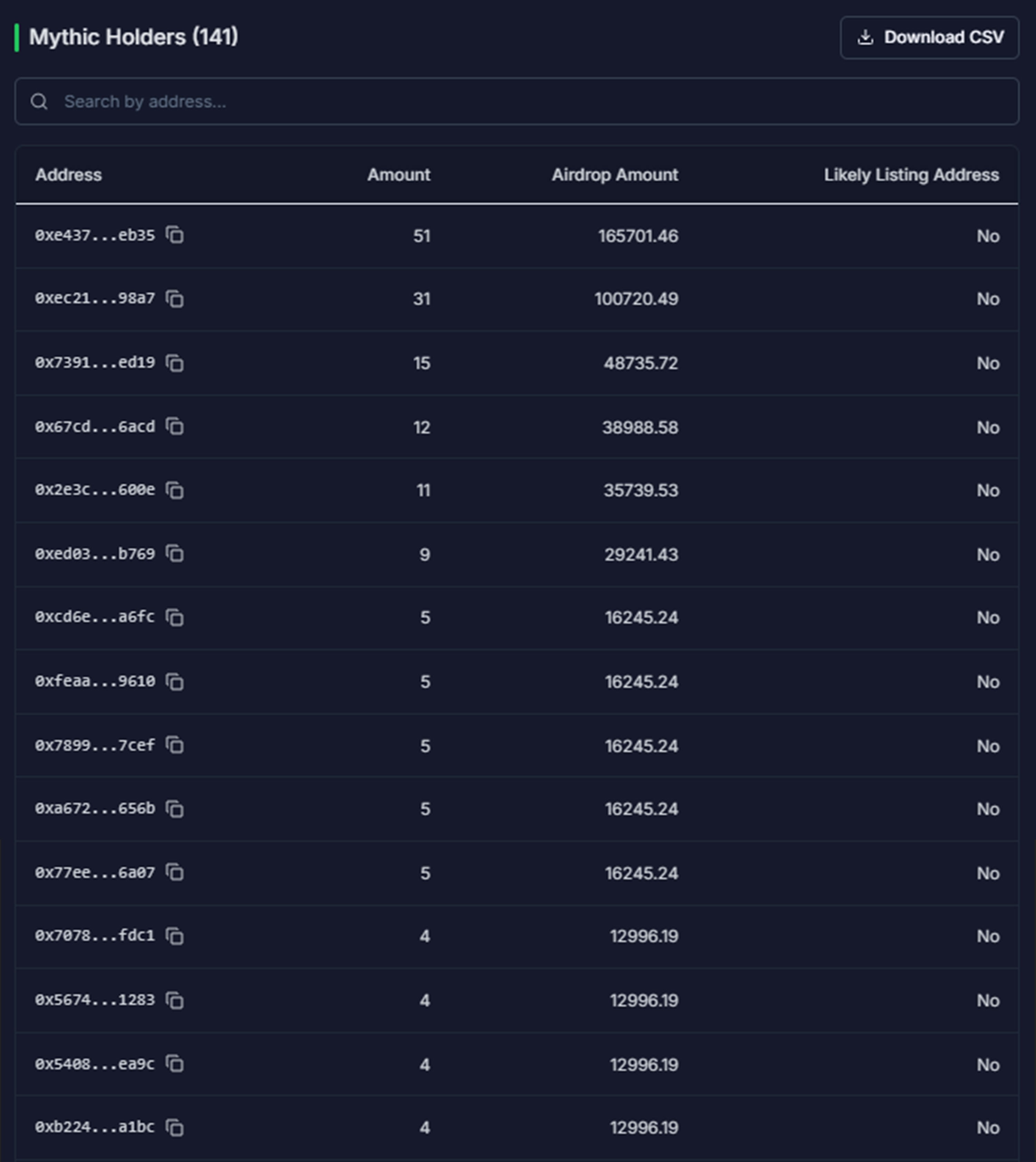
Task: Click airdrop amount 48735.72
Action: [x=641, y=363]
